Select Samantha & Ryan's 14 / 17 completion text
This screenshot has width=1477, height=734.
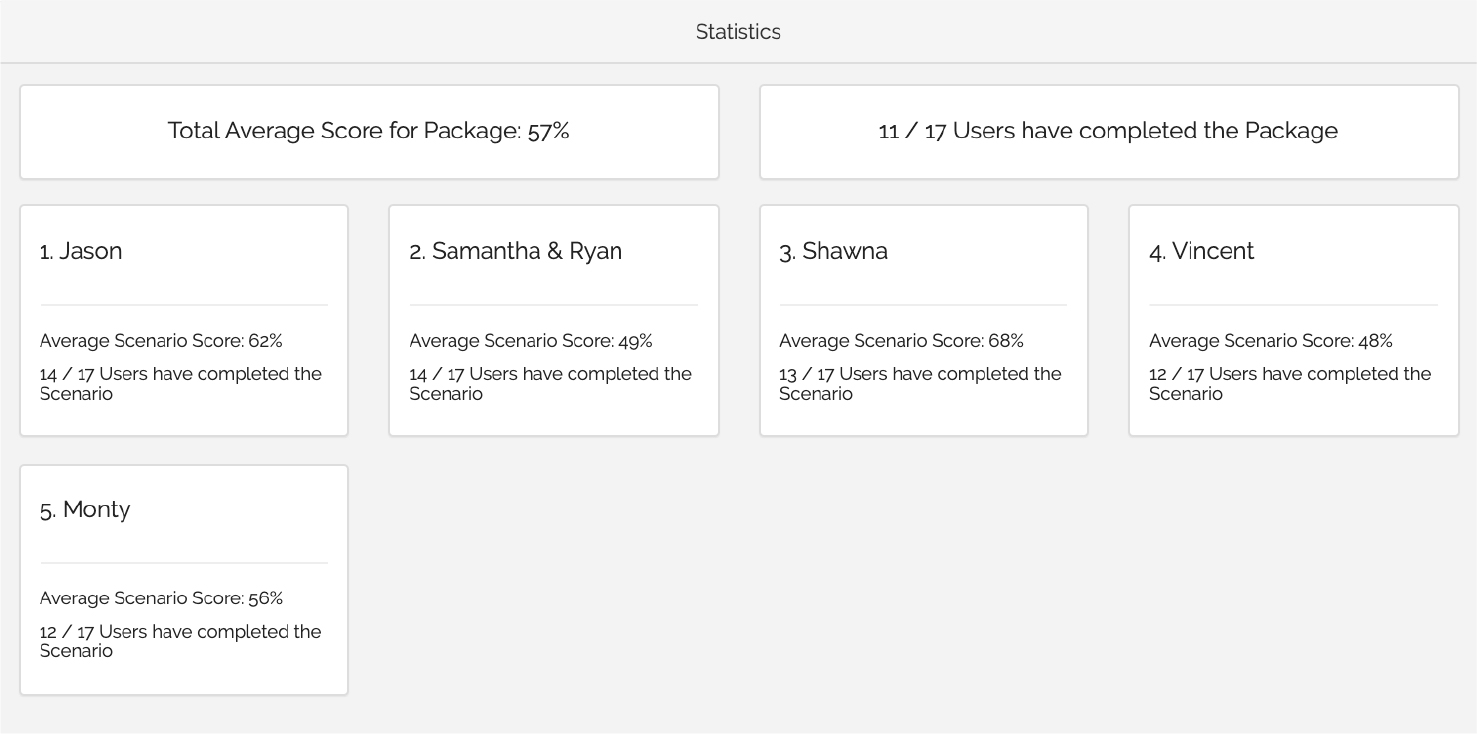[x=550, y=383]
